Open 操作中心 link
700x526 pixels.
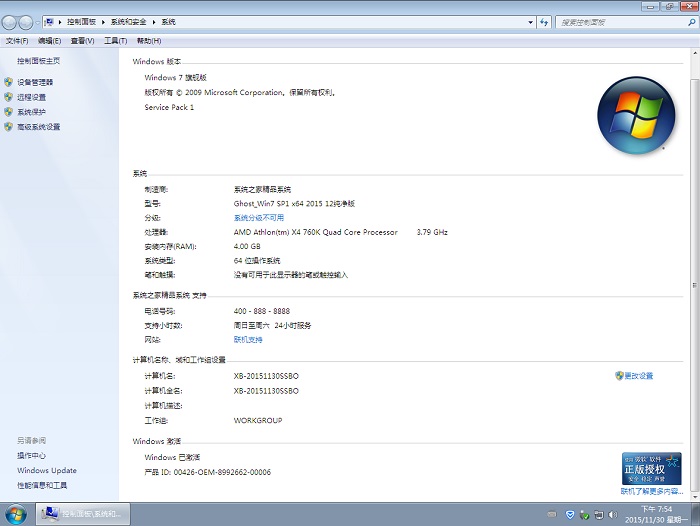(x=31, y=455)
